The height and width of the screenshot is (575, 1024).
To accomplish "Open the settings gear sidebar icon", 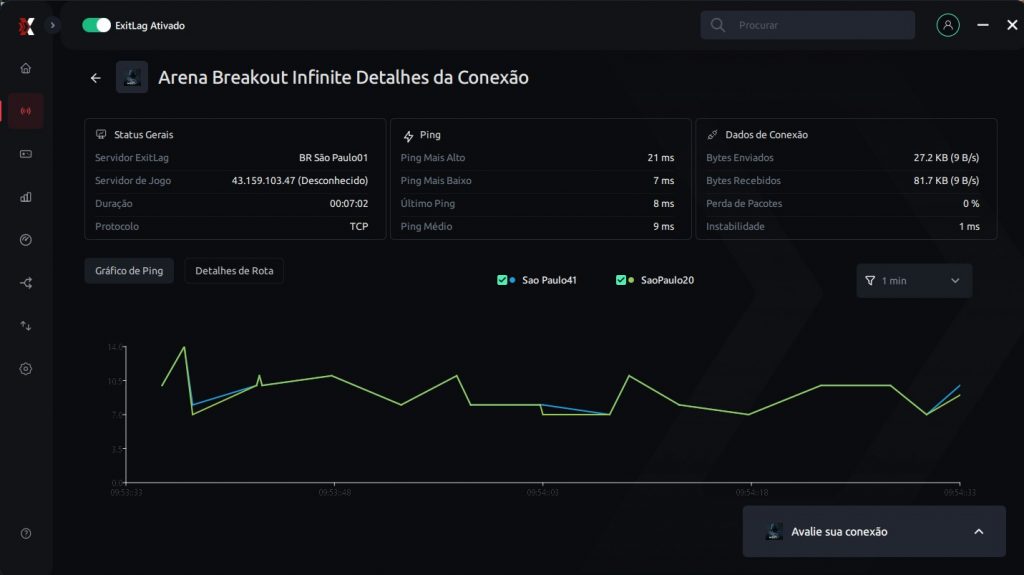I will (25, 369).
